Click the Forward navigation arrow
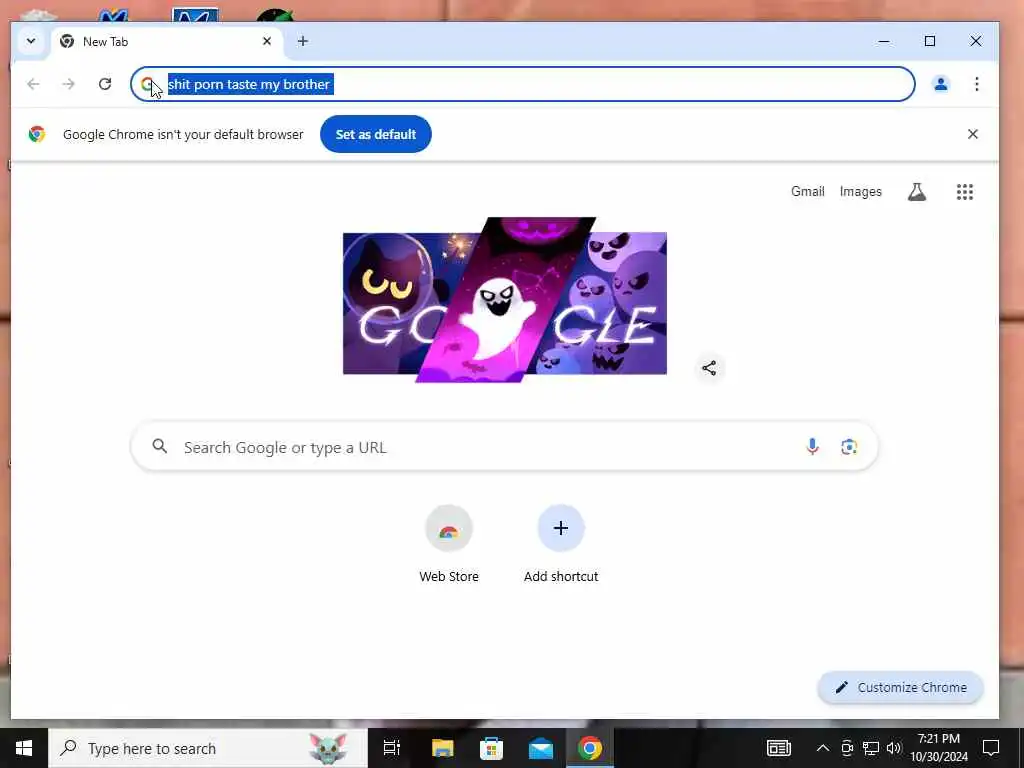The image size is (1024, 768). click(x=69, y=84)
